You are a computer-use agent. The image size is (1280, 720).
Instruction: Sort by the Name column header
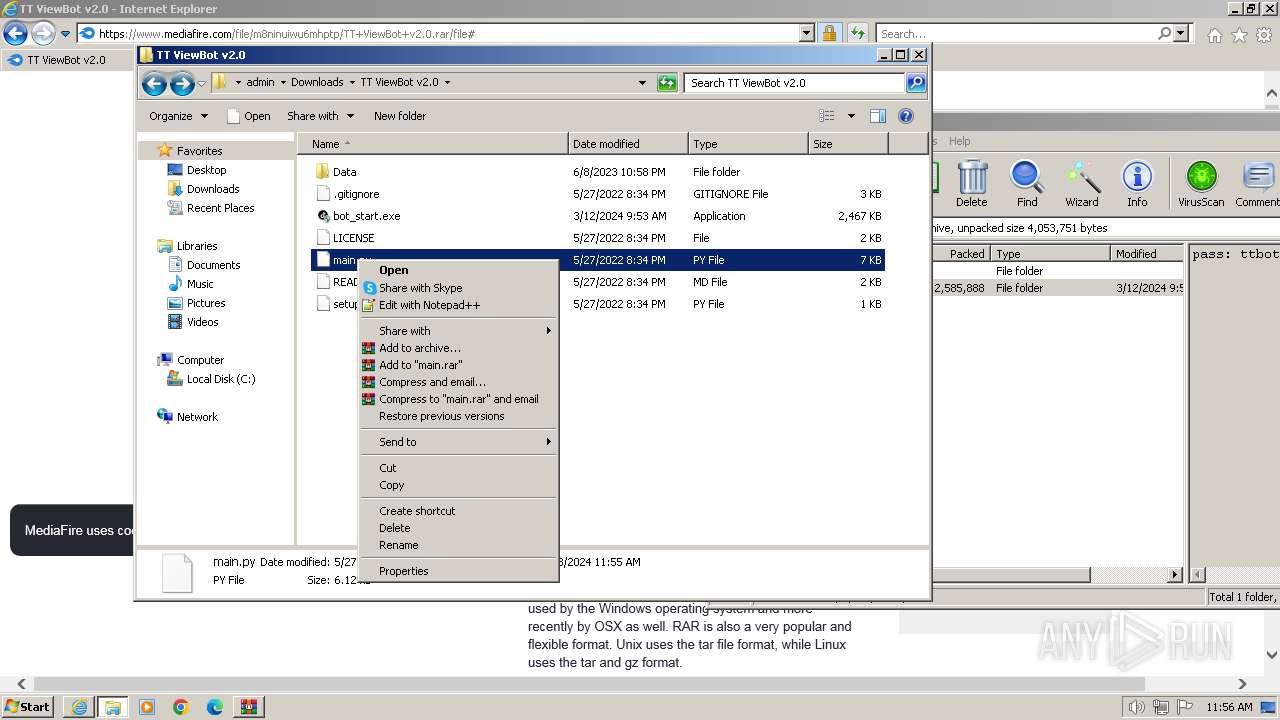click(x=432, y=144)
